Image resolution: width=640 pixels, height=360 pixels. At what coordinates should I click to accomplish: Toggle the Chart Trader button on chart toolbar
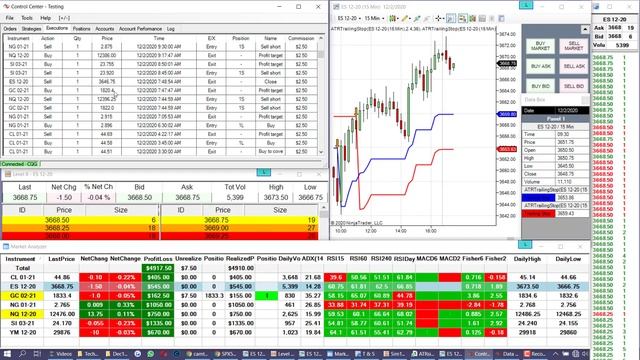(462, 18)
